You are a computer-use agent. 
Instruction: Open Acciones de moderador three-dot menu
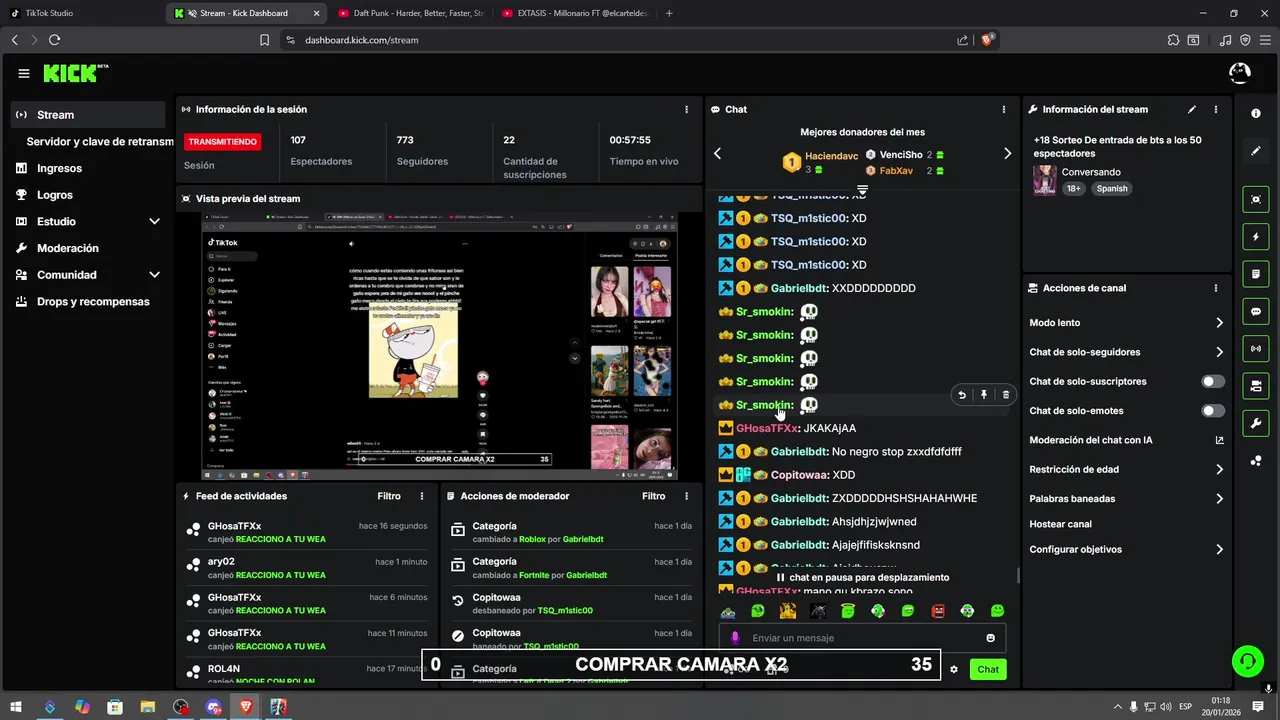pyautogui.click(x=686, y=496)
